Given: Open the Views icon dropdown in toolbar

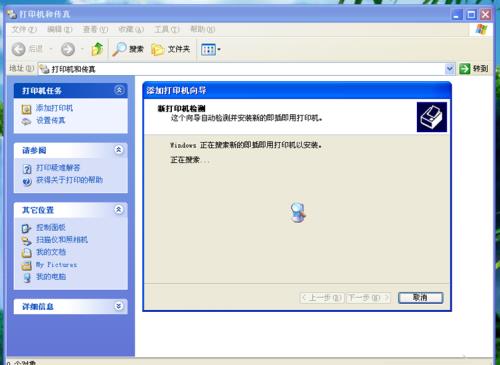Looking at the screenshot, I should coord(211,50).
